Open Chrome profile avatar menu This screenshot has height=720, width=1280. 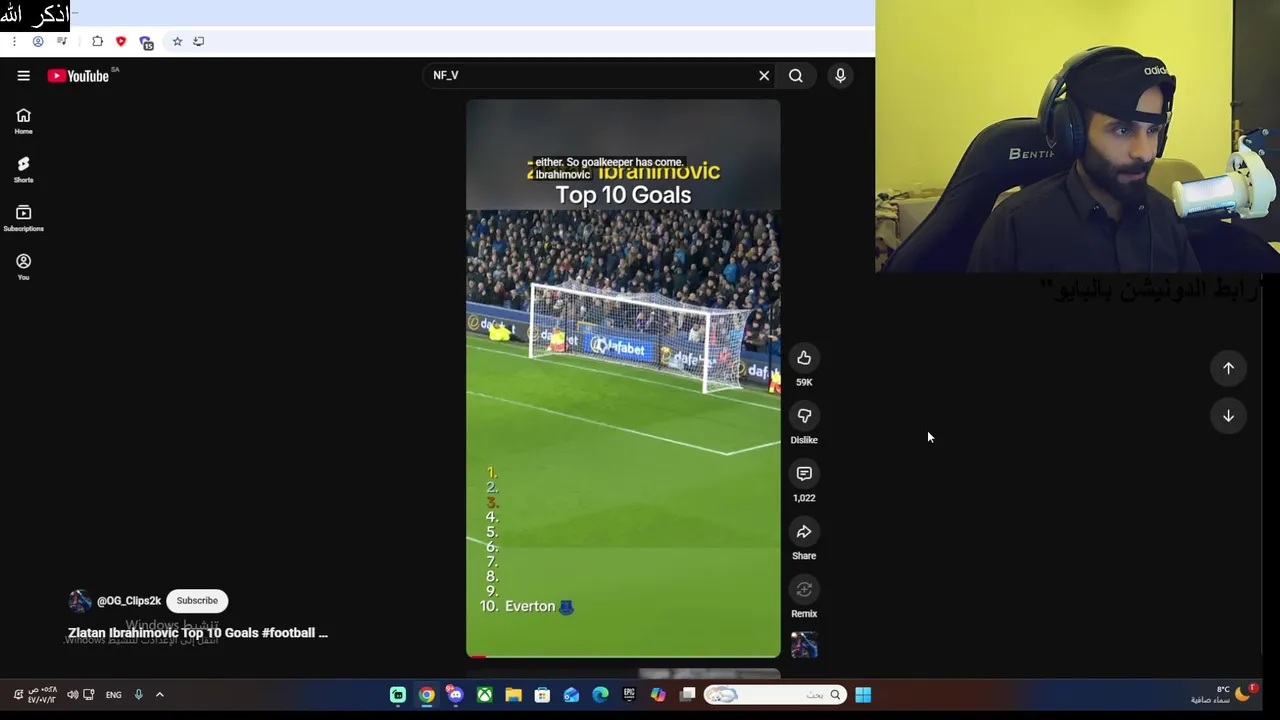[x=38, y=42]
